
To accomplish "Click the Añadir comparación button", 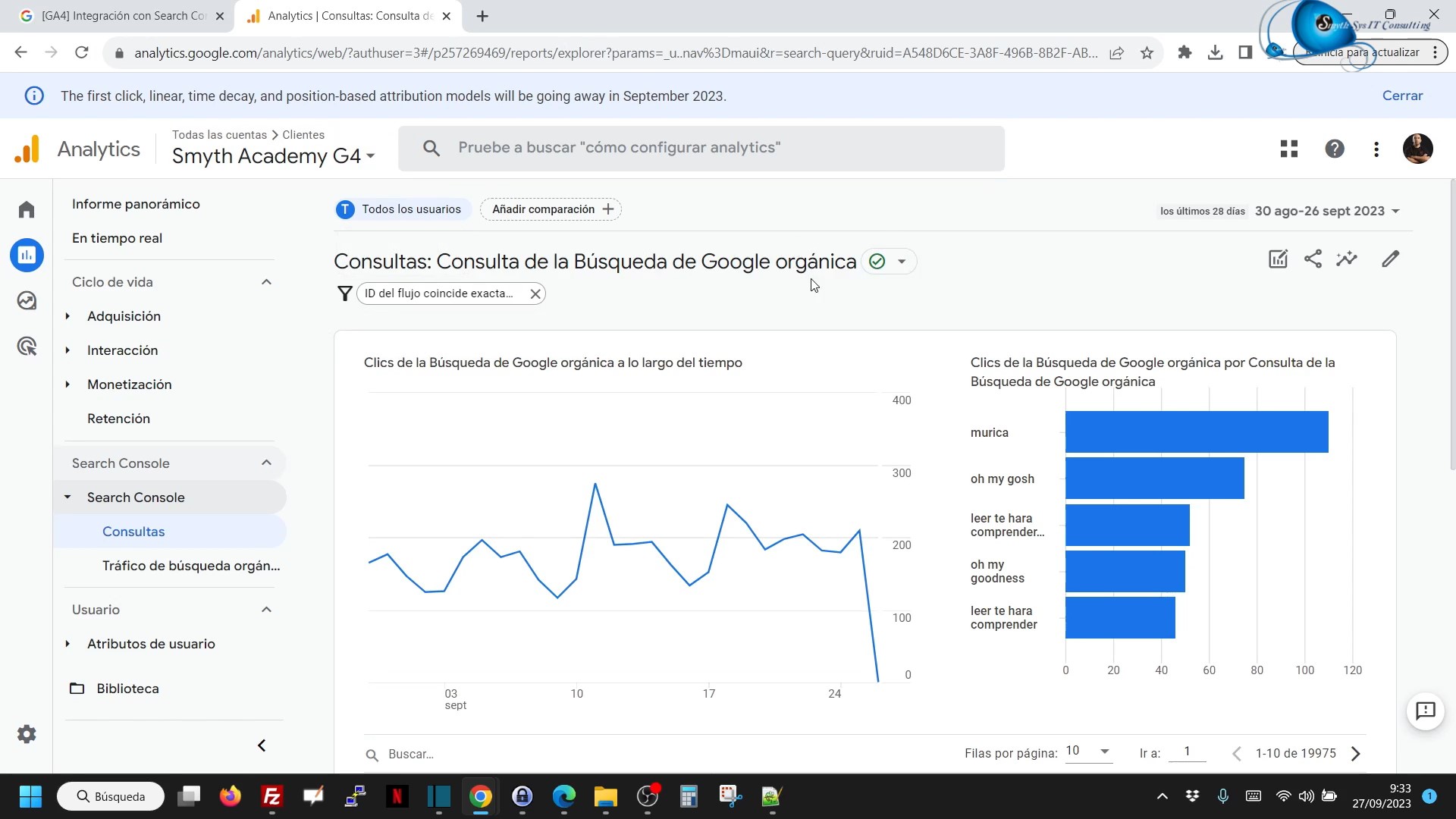I will point(551,209).
